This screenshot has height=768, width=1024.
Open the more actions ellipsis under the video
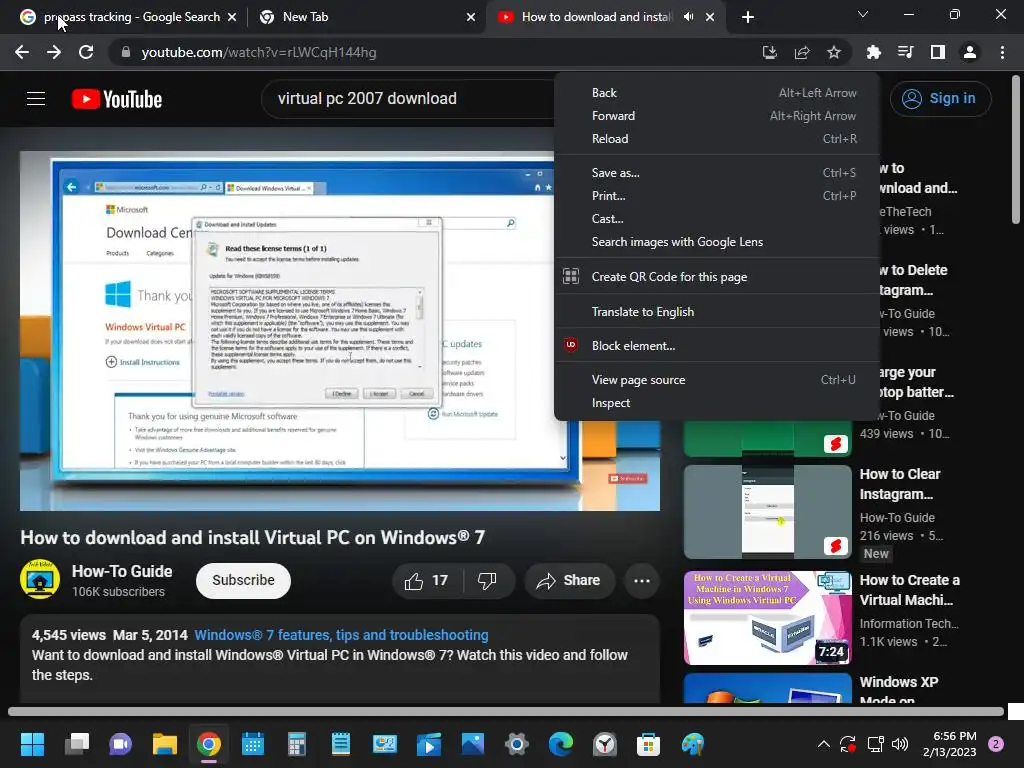[x=642, y=581]
